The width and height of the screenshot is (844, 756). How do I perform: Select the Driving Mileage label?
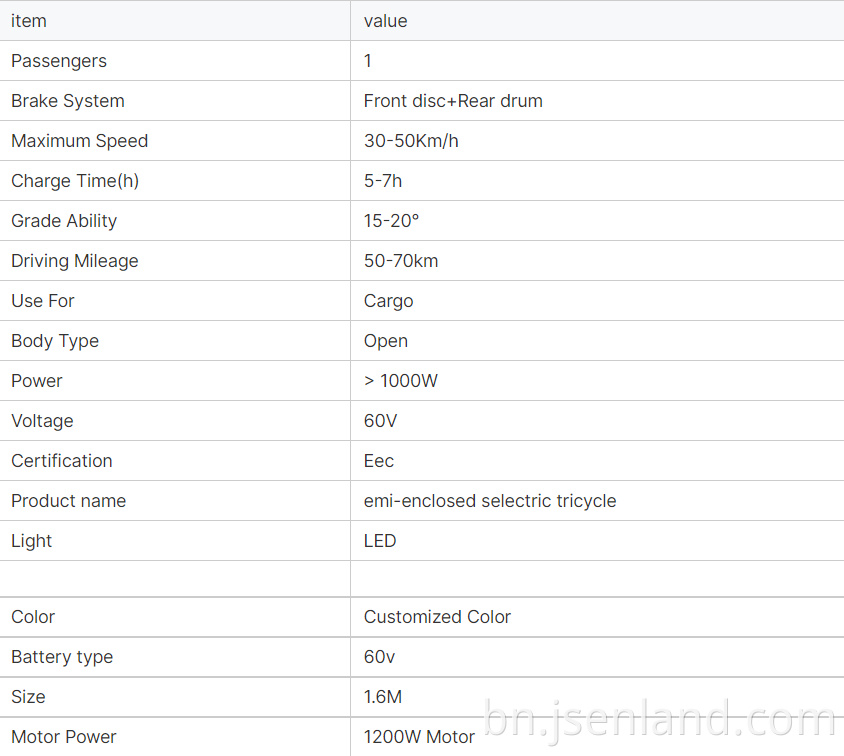pyautogui.click(x=75, y=261)
